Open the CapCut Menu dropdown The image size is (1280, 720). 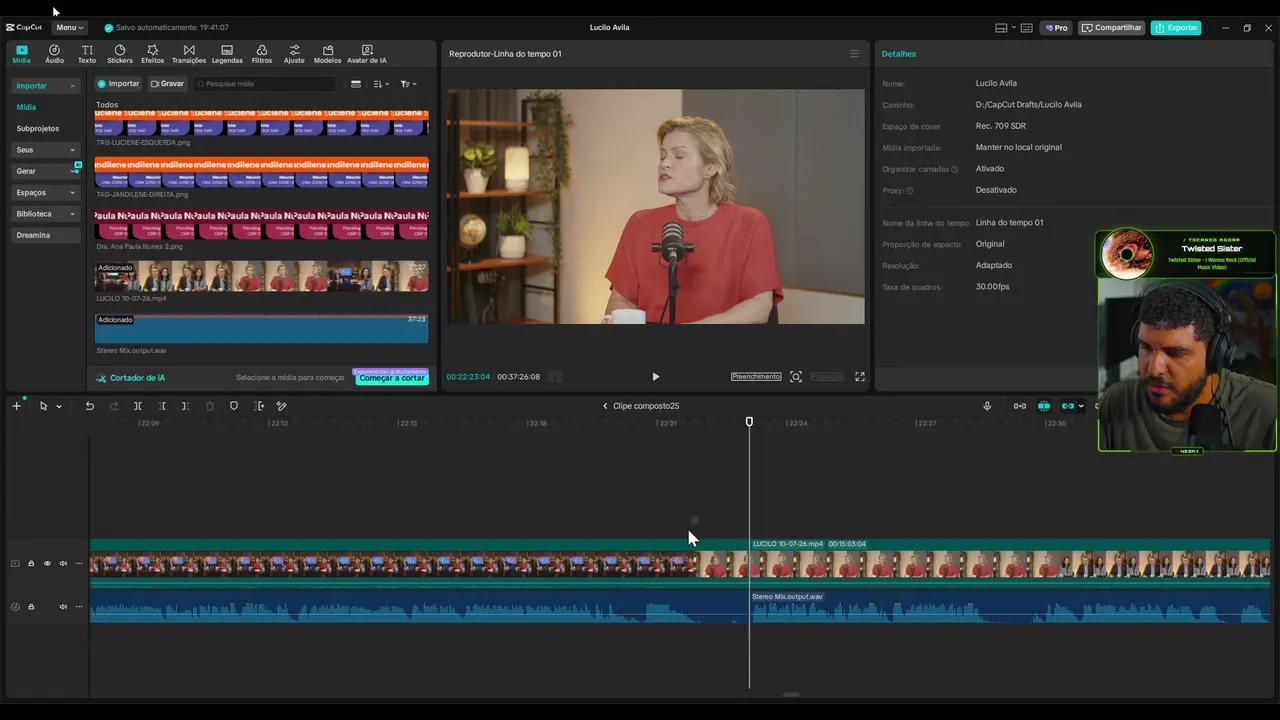69,28
